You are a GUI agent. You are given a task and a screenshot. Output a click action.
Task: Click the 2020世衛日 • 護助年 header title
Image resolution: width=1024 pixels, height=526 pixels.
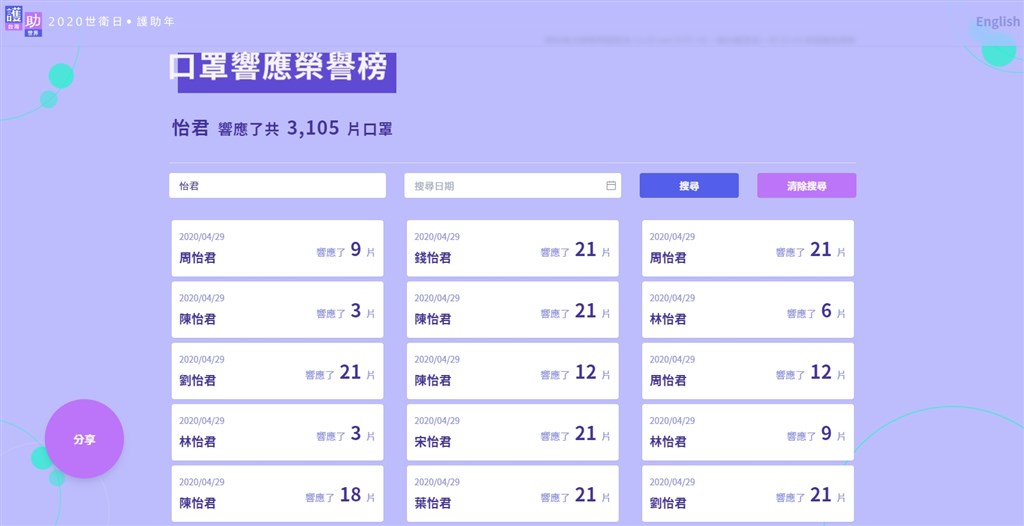[112, 22]
